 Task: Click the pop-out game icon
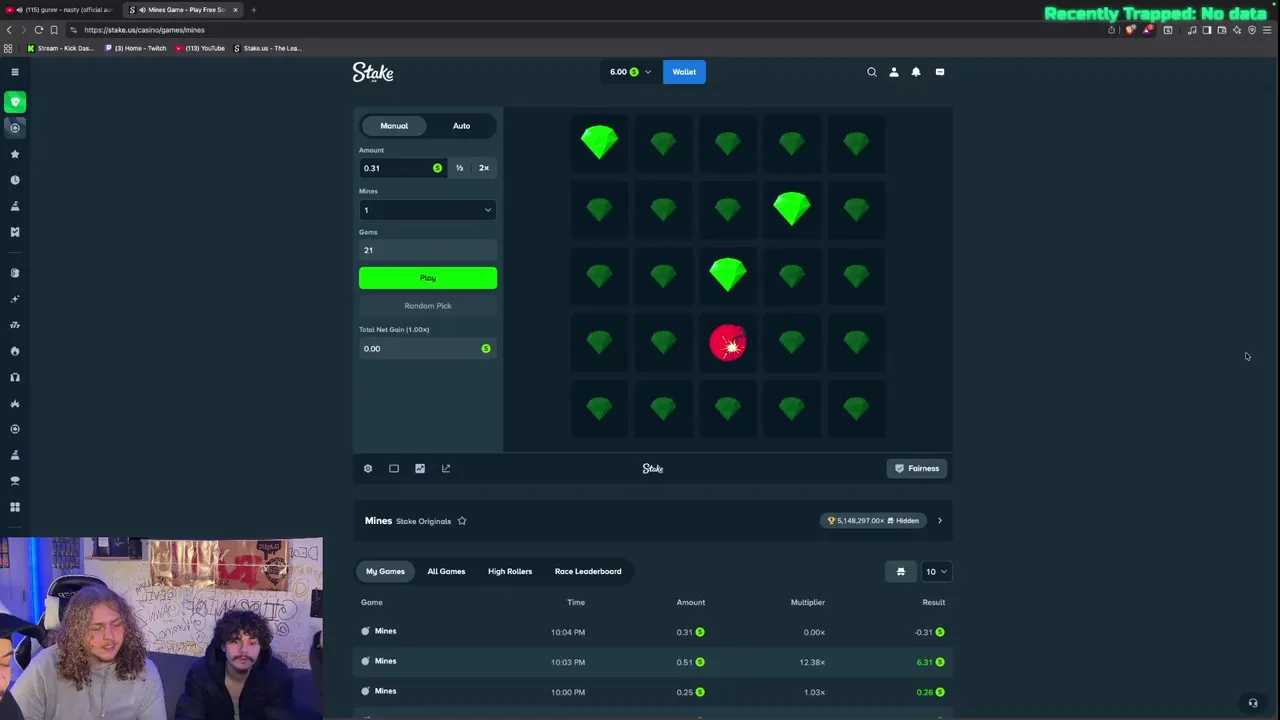click(x=446, y=468)
